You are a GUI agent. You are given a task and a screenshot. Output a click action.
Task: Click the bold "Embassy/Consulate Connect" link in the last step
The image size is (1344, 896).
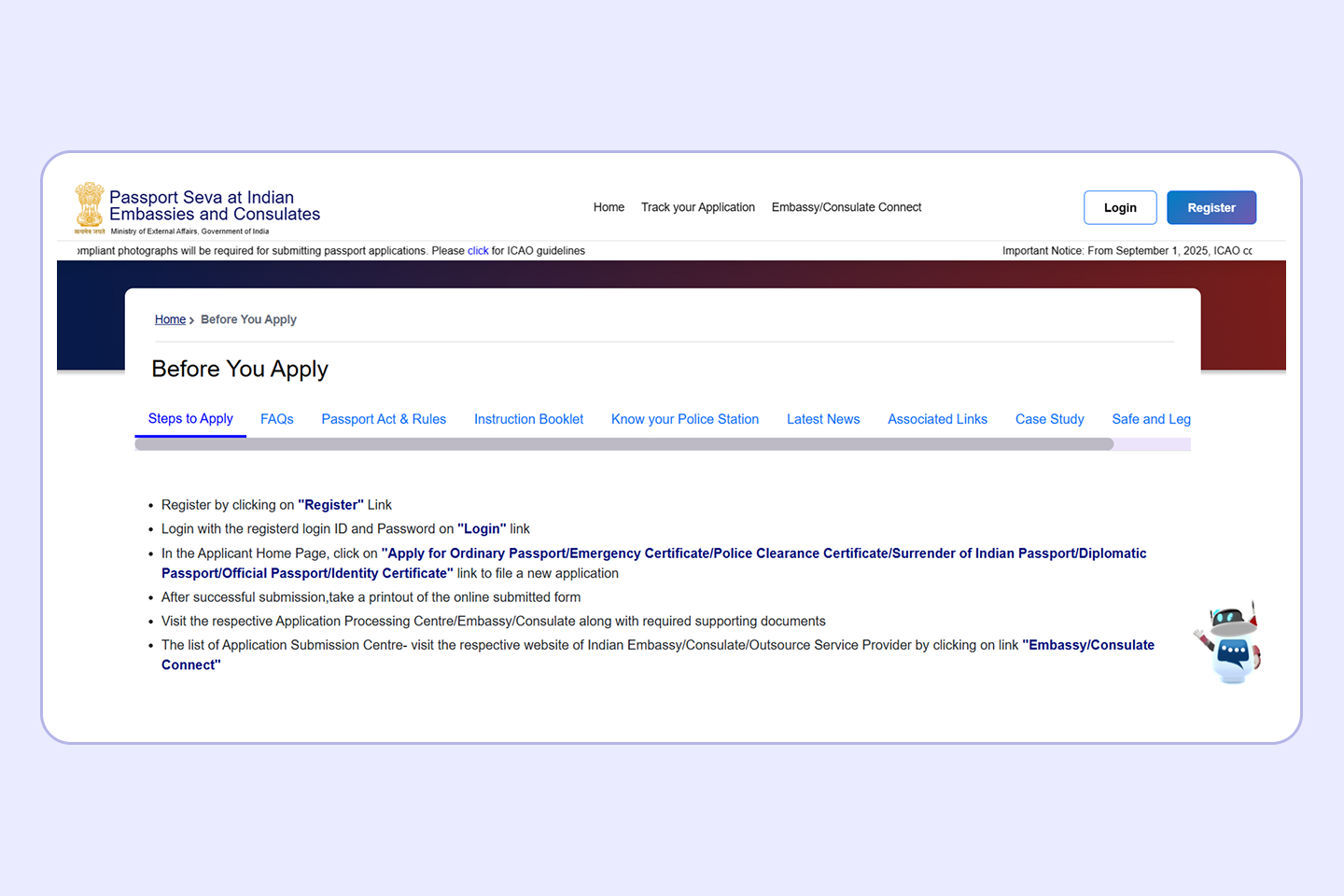[658, 654]
